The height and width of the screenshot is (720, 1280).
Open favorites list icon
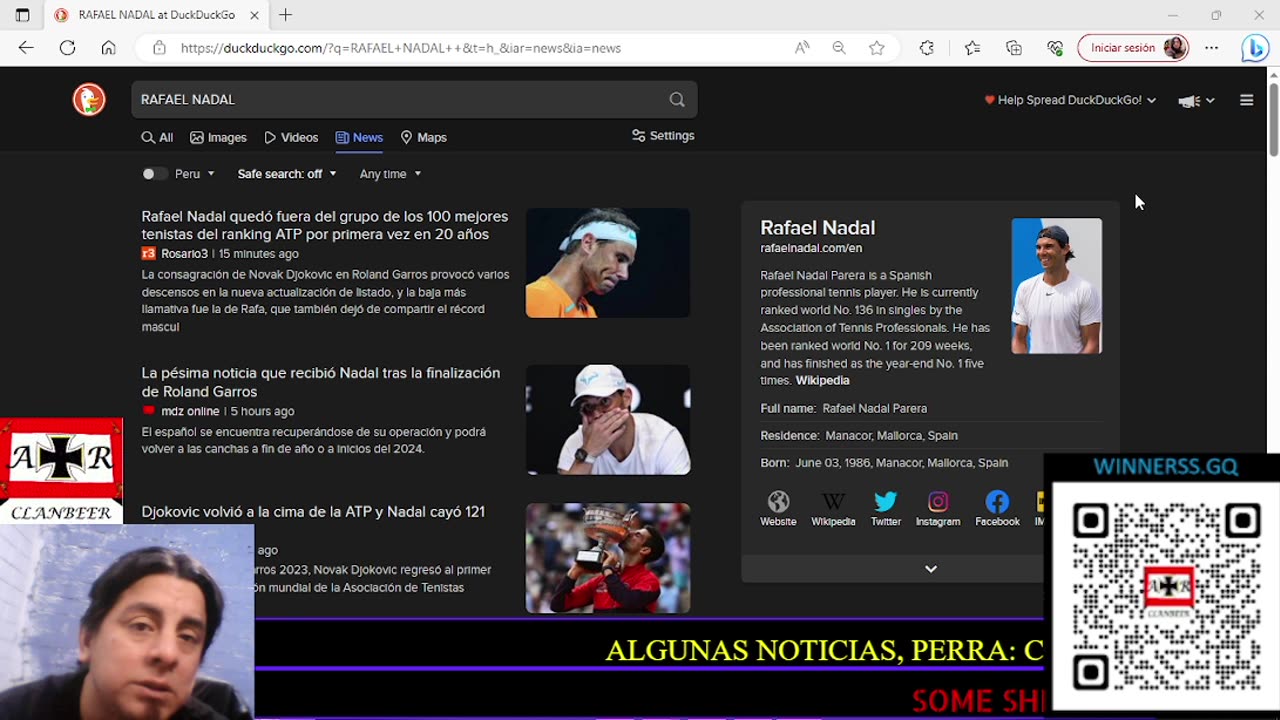pos(972,48)
